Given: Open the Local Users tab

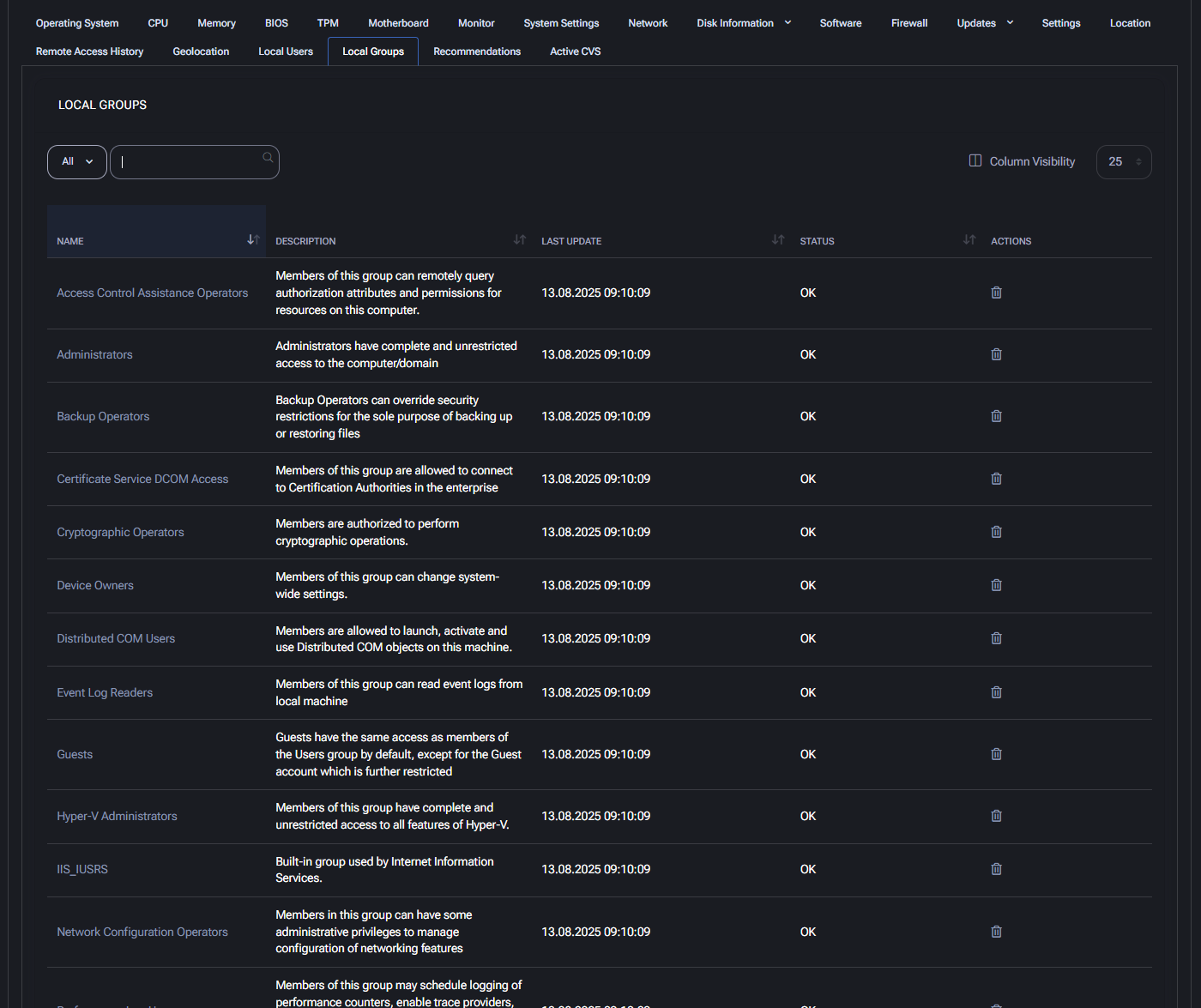Looking at the screenshot, I should pos(286,51).
